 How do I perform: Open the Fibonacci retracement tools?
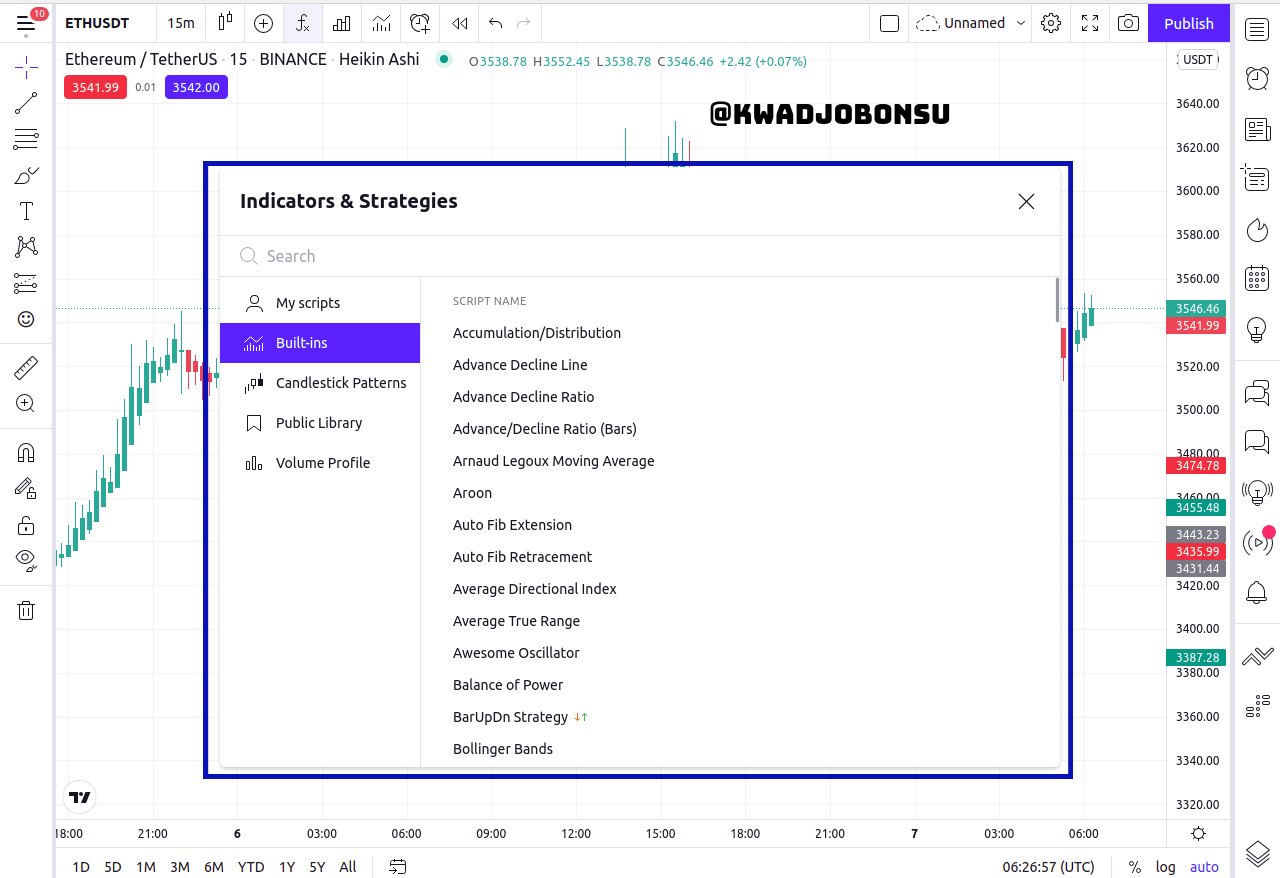[26, 139]
